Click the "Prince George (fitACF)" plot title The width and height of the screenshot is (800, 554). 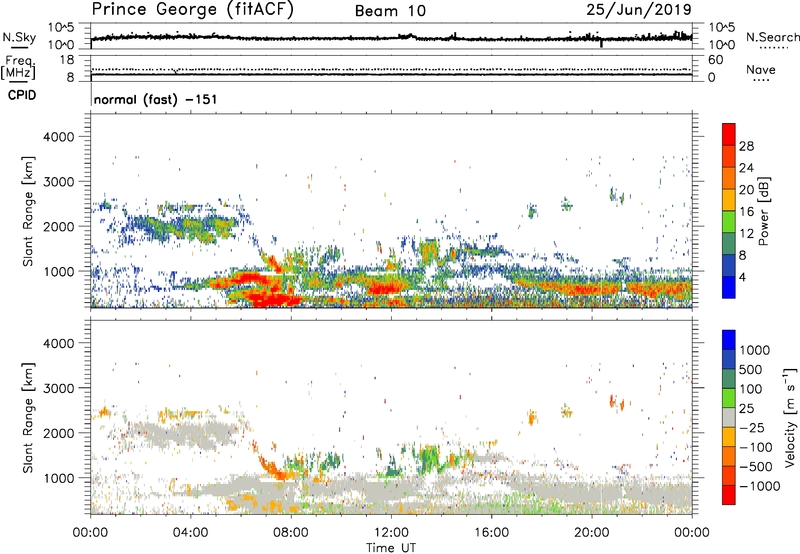(193, 9)
